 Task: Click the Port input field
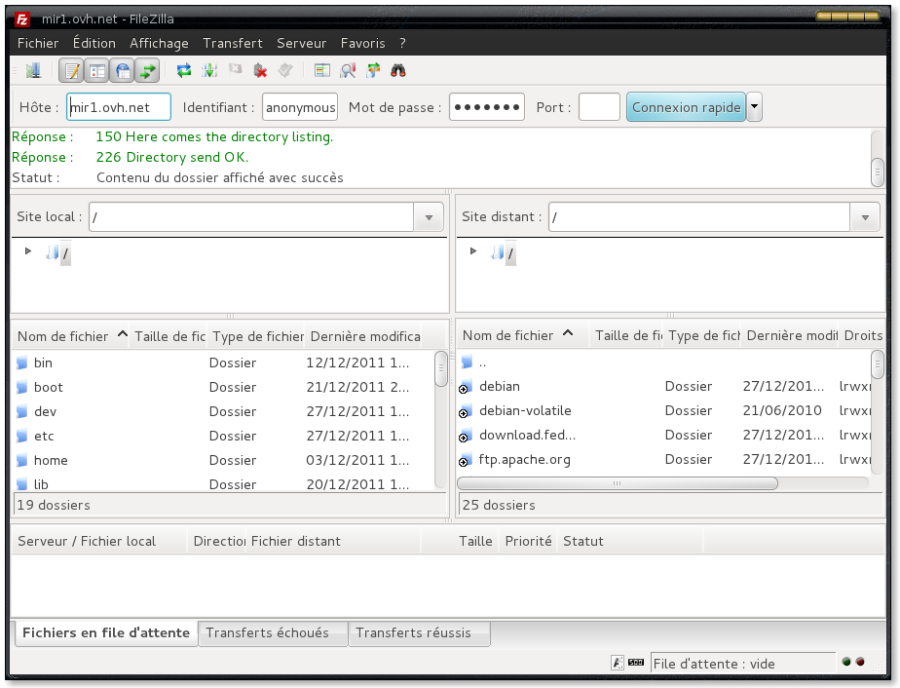click(599, 107)
